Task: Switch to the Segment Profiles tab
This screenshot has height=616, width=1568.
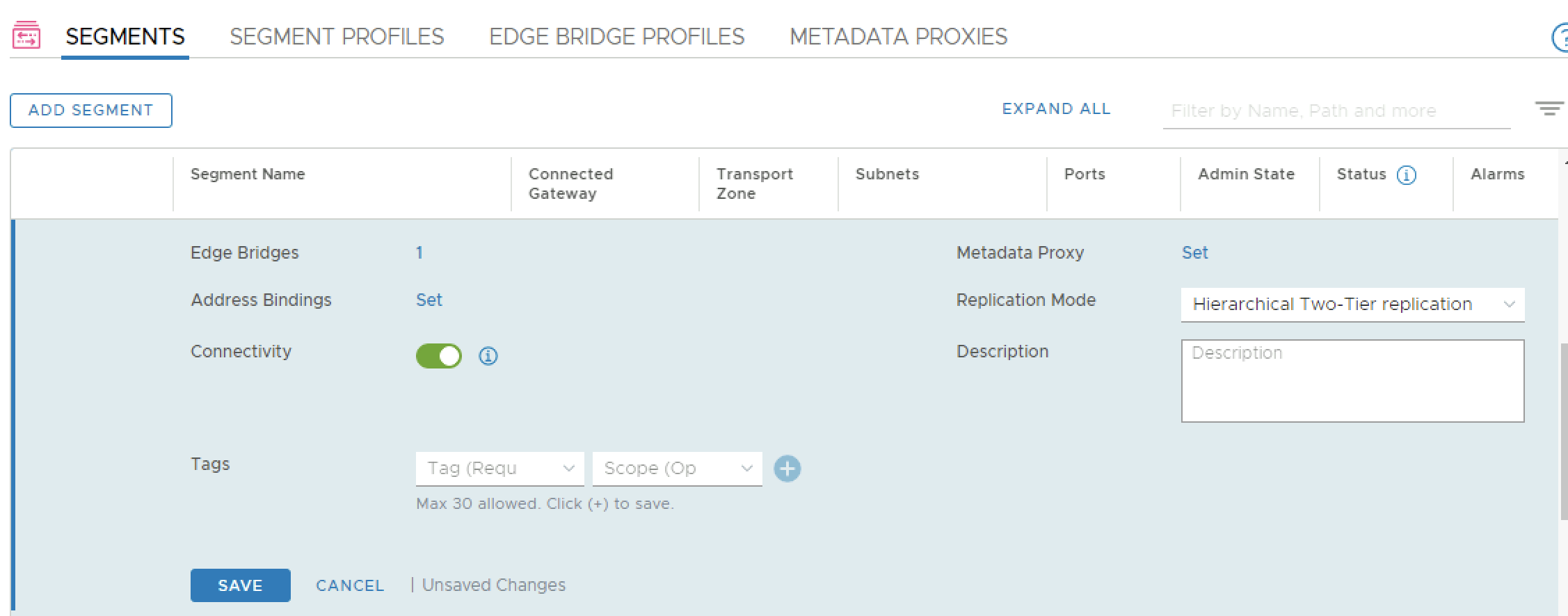Action: (x=337, y=36)
